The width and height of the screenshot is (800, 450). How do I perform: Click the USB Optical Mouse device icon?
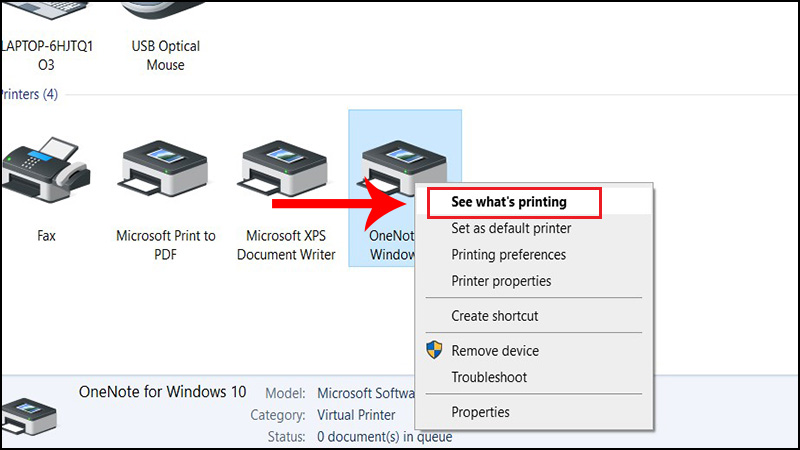[165, 12]
